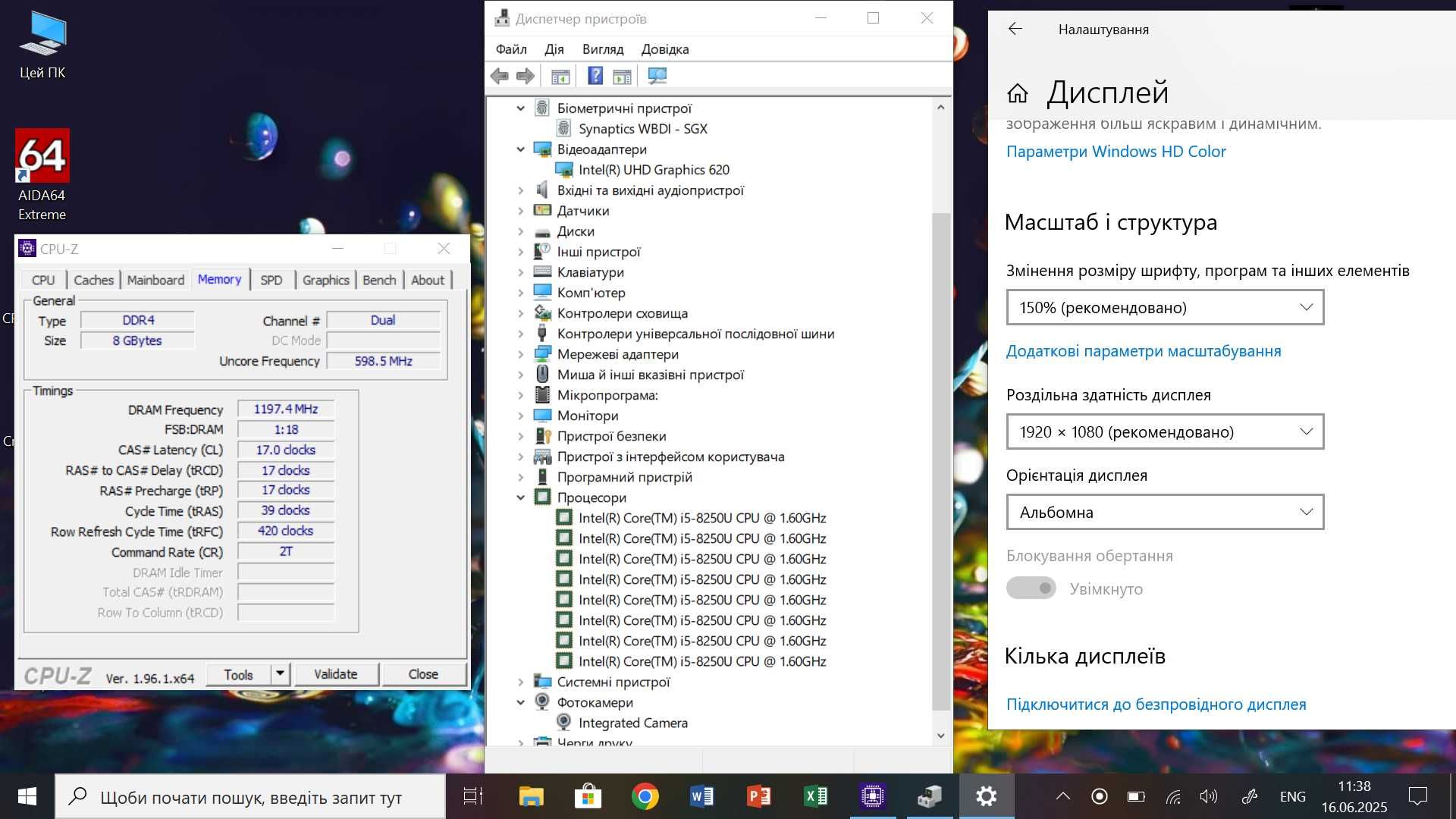Open the Wi-Fi network tray icon
This screenshot has width=1456, height=819.
pos(1173,796)
